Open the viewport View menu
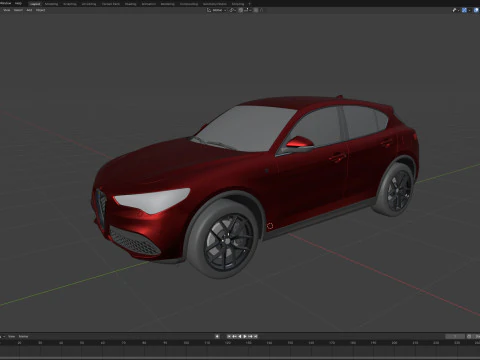Screen dimensions: 480x360 7,10
